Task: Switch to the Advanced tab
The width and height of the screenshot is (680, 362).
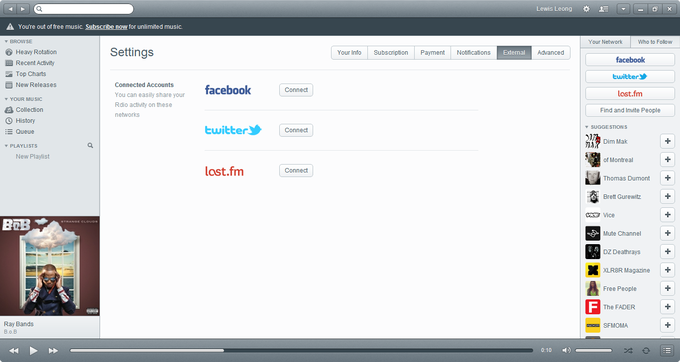Action: [551, 52]
